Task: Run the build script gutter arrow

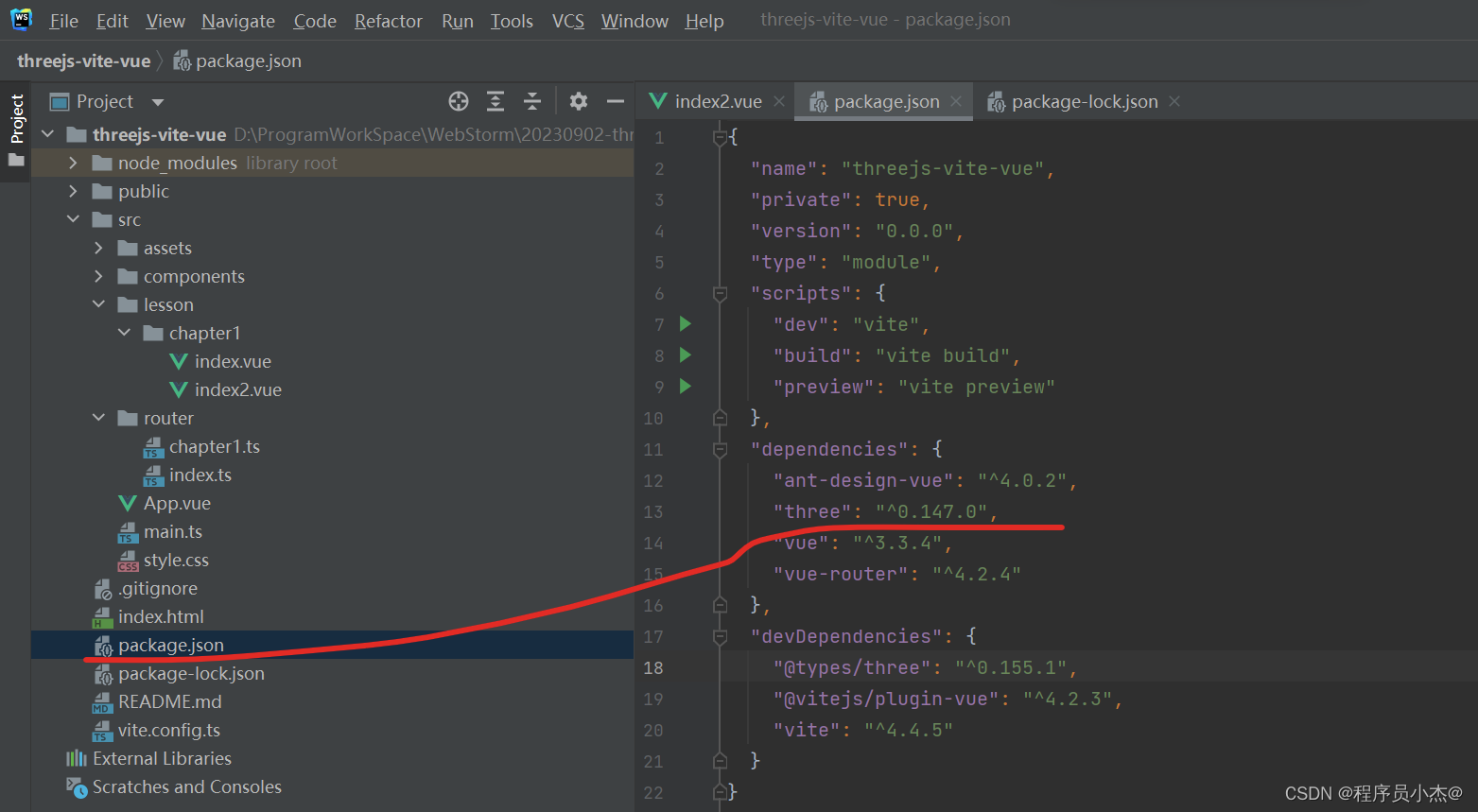Action: [x=686, y=355]
